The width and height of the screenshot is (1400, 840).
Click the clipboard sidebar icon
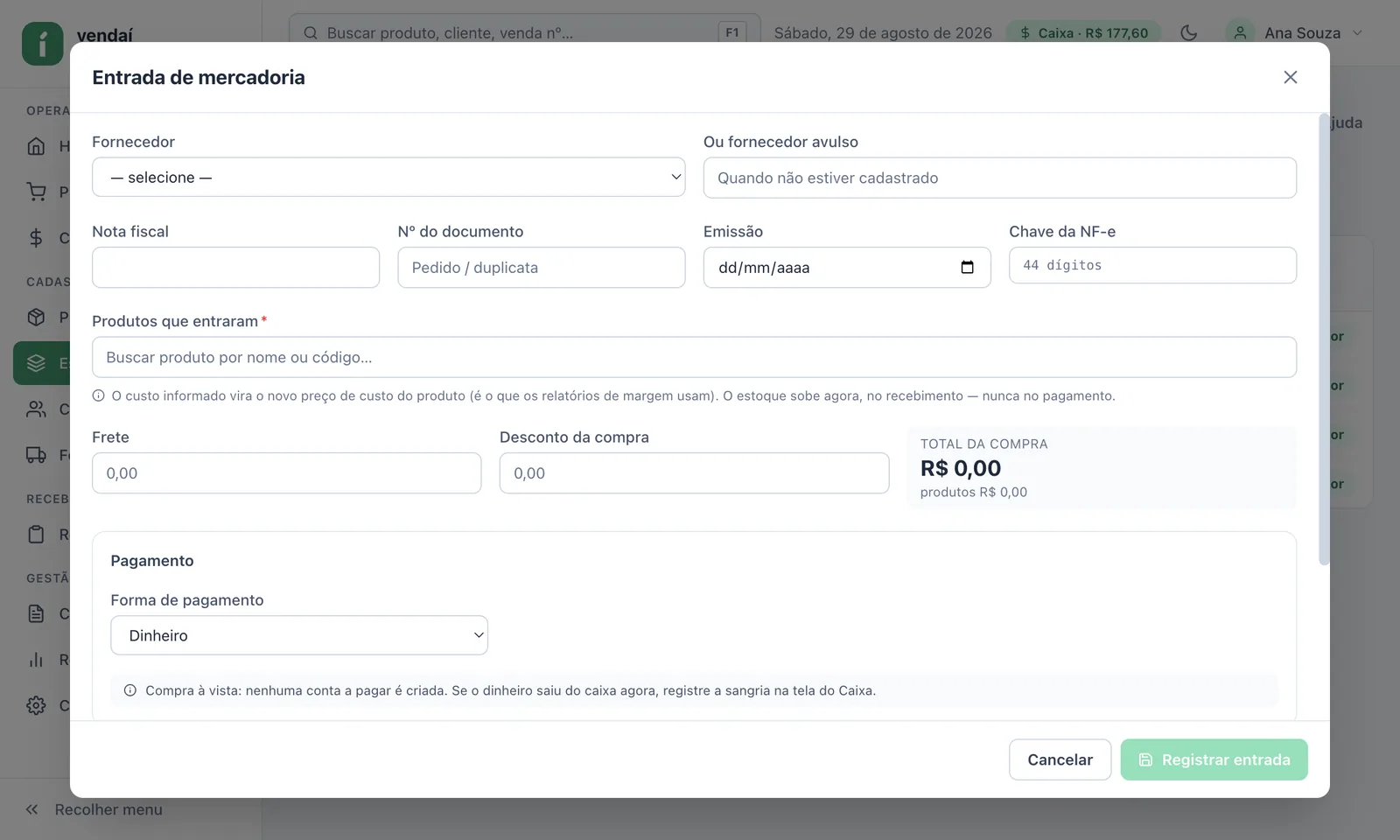coord(36,534)
